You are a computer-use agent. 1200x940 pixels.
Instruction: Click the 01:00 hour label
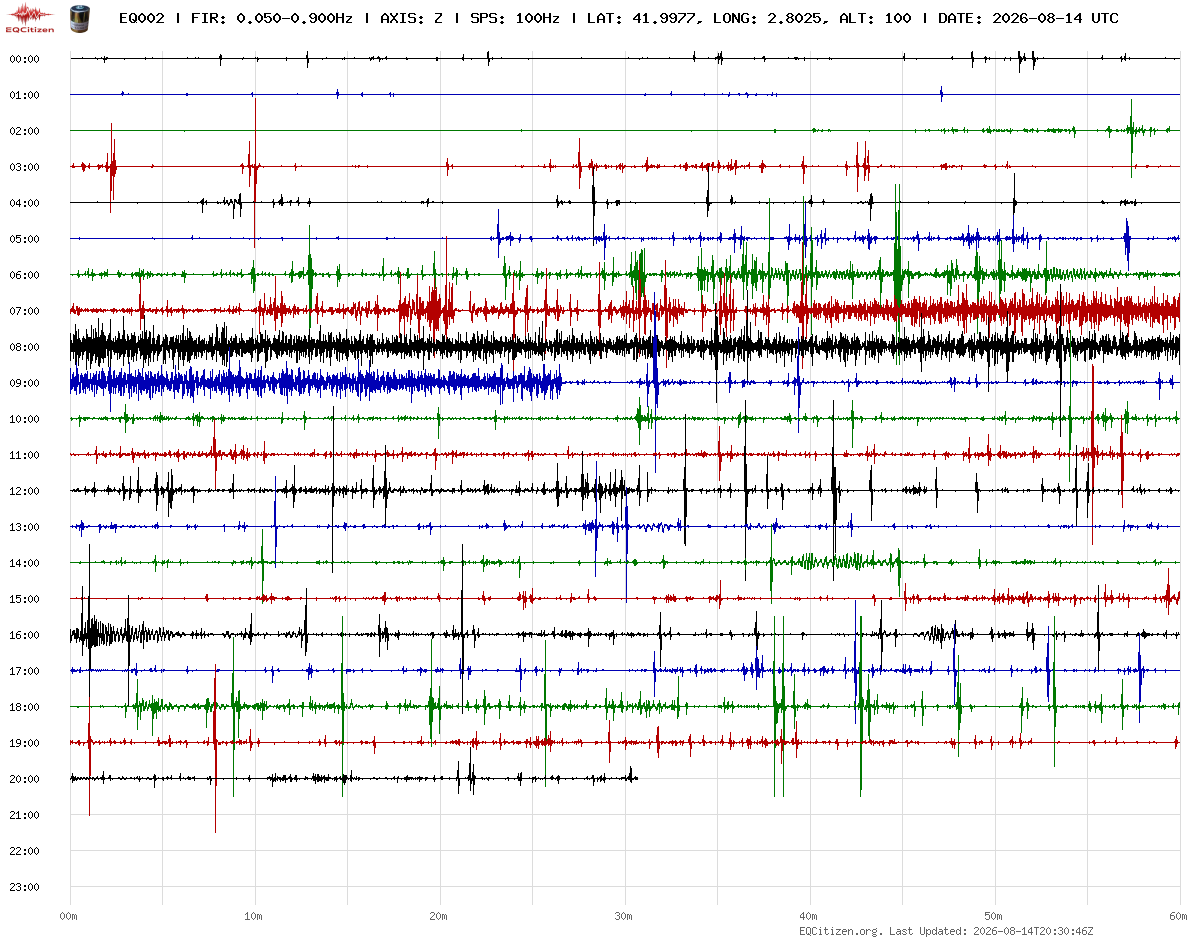(x=24, y=95)
